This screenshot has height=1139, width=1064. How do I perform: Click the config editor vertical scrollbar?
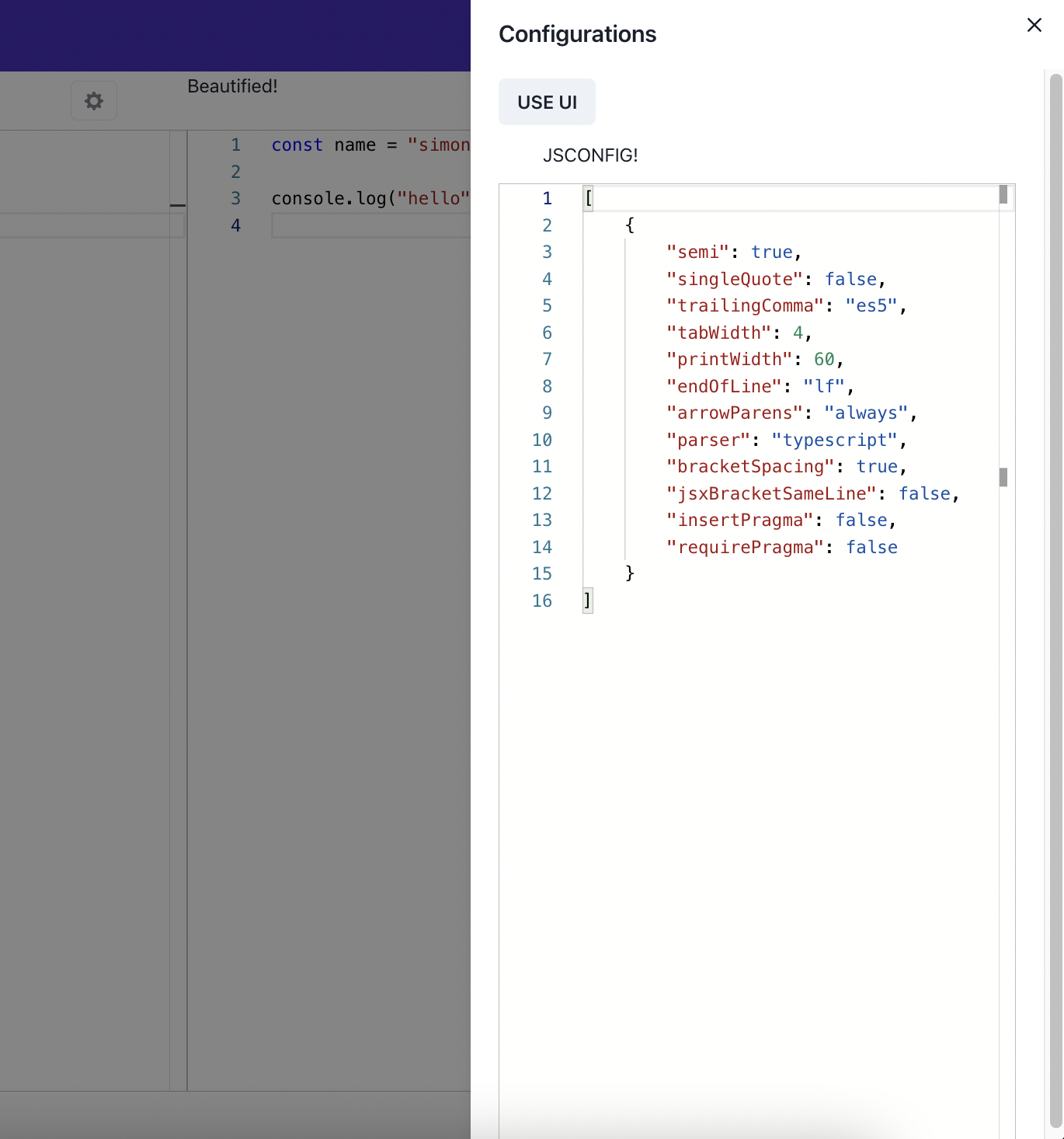(1003, 476)
